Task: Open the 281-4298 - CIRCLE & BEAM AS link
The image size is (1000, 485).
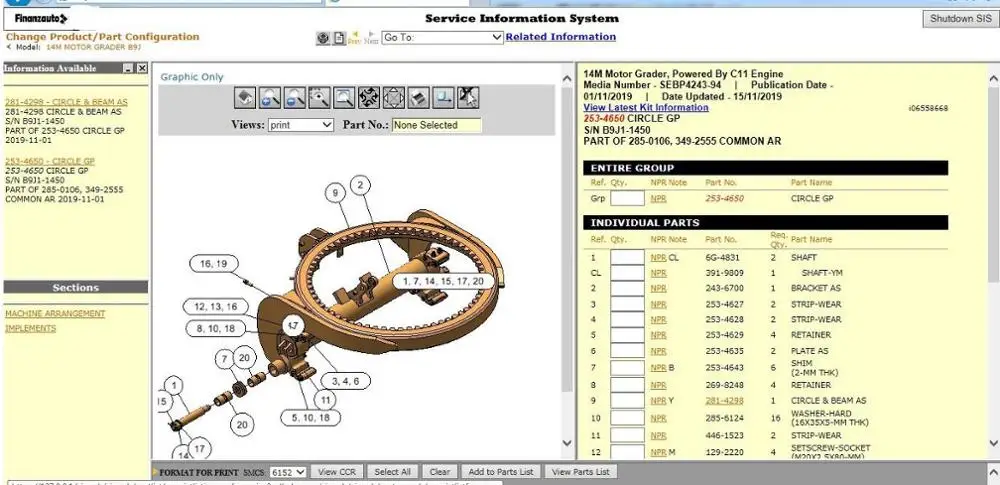Action: (66, 102)
